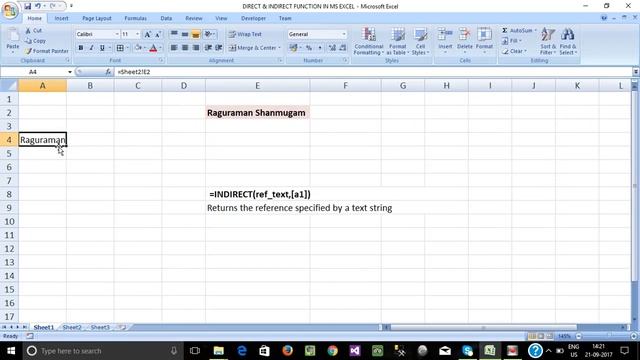Click the Copy command
The width and height of the screenshot is (640, 360).
click(35, 41)
